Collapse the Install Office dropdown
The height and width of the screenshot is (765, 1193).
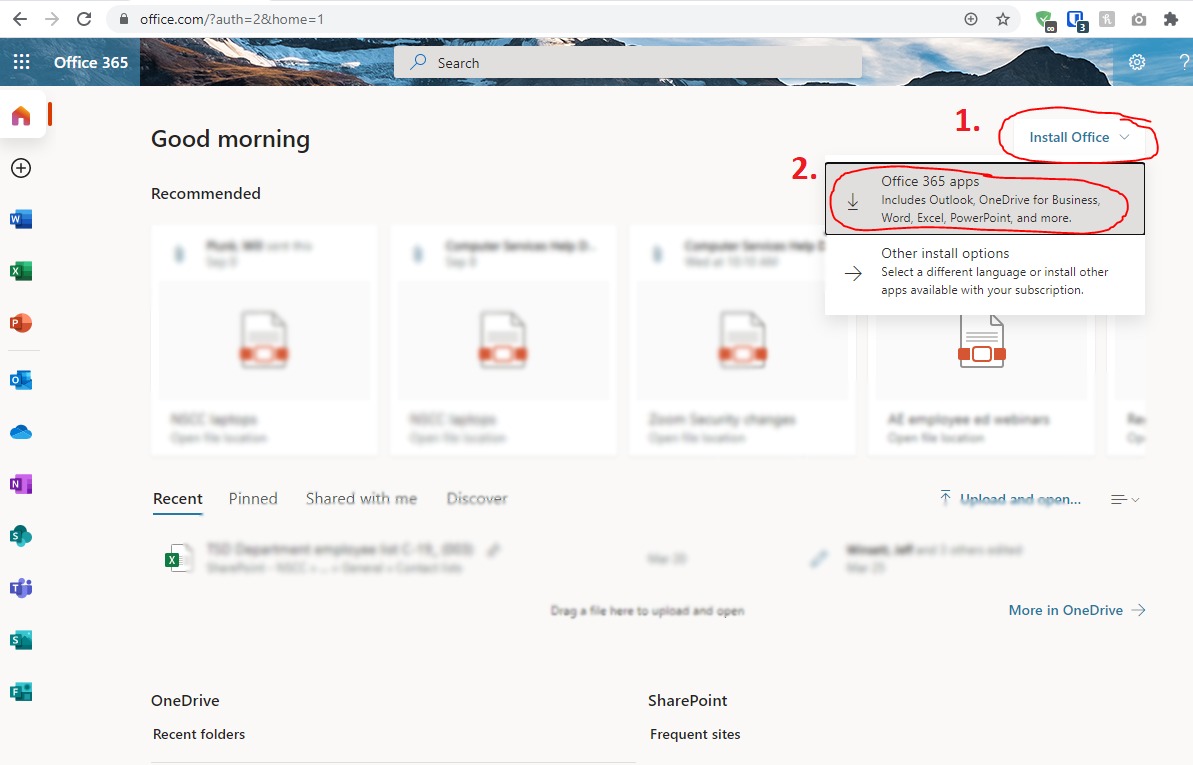click(x=1079, y=137)
